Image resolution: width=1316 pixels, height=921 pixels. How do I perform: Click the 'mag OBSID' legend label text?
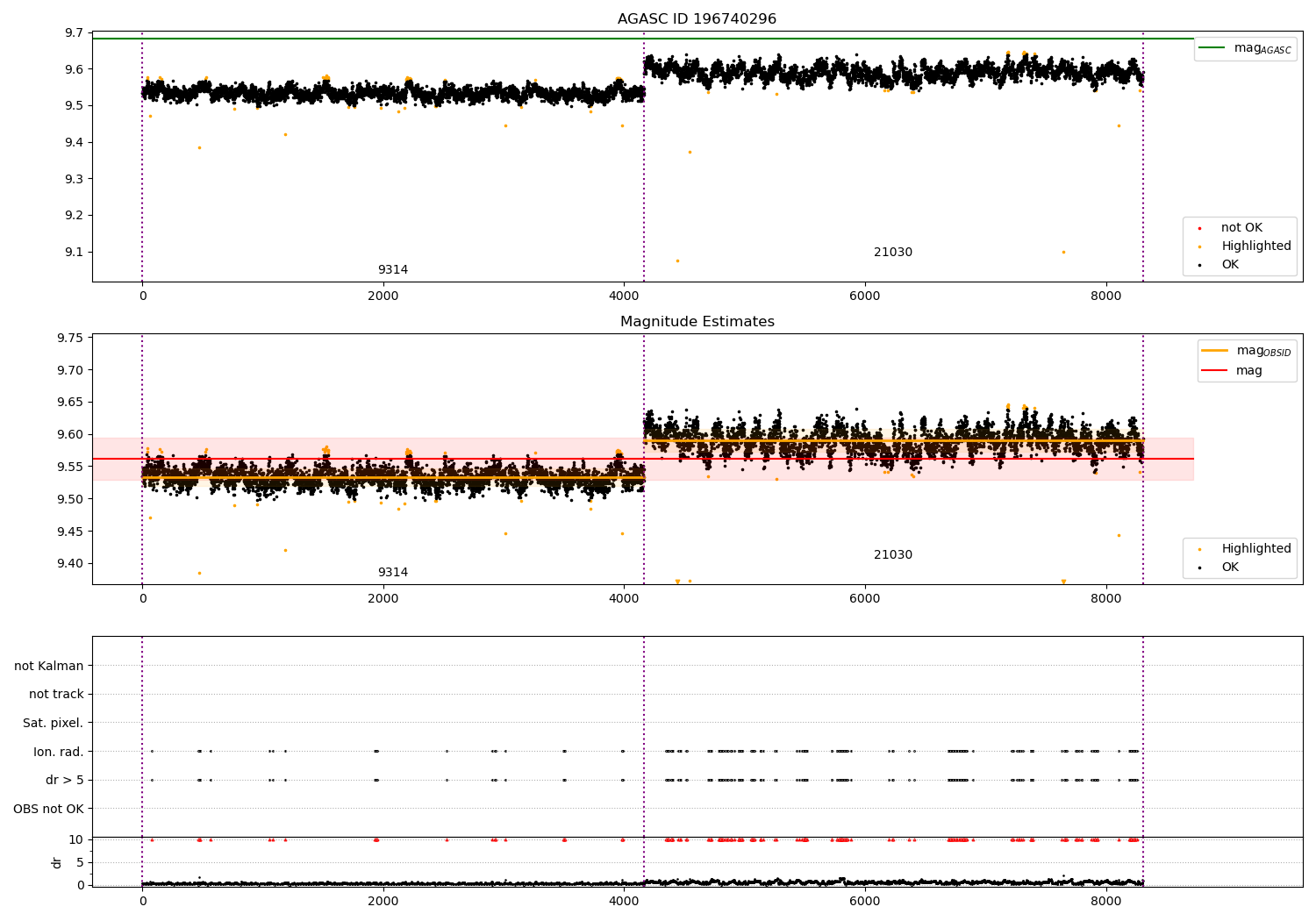pos(1263,351)
